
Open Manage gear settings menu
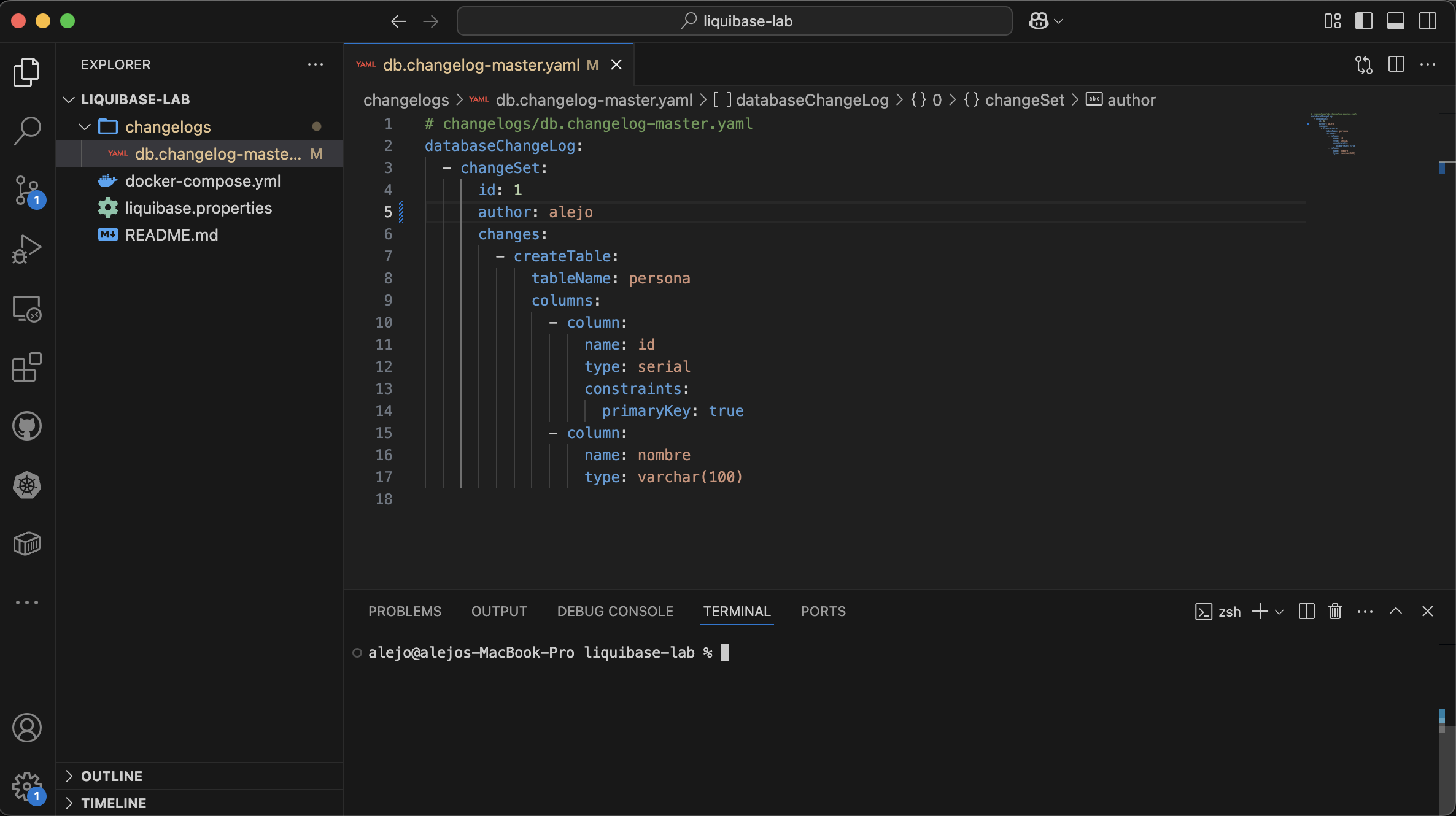[x=27, y=787]
